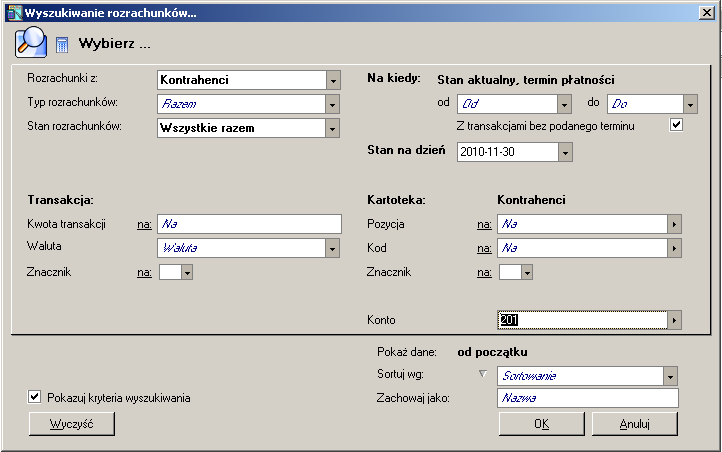This screenshot has height=452, width=722.
Task: Click the Kwota transakcji input field
Action: coord(249,224)
